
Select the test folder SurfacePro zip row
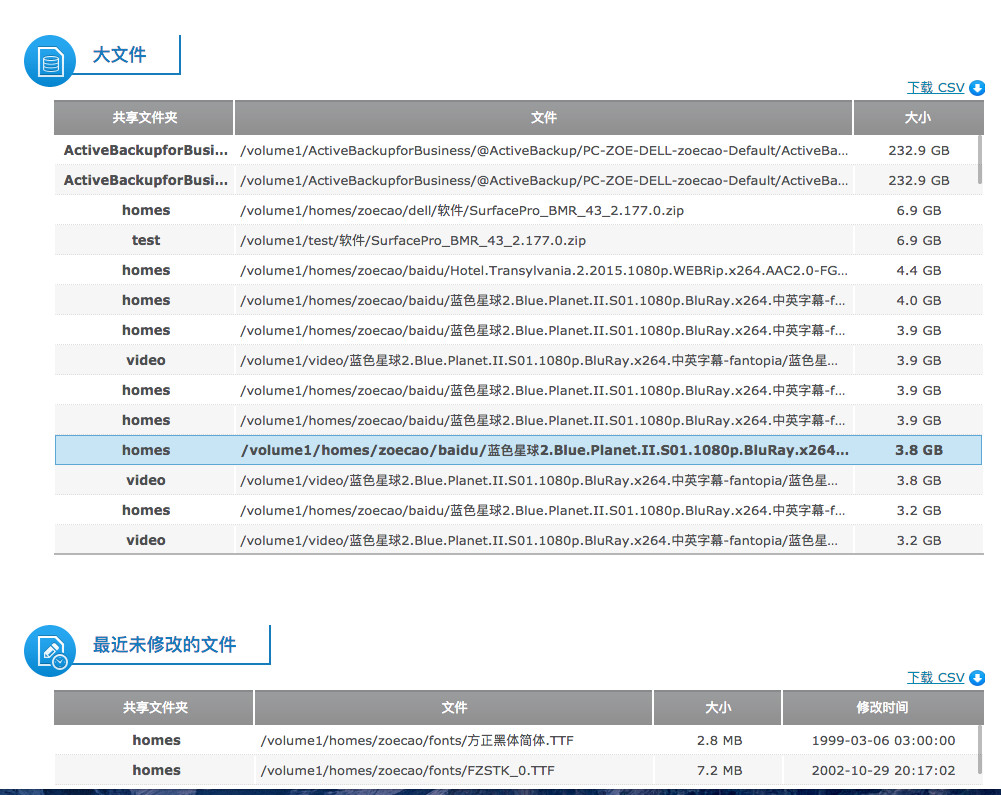(x=518, y=240)
